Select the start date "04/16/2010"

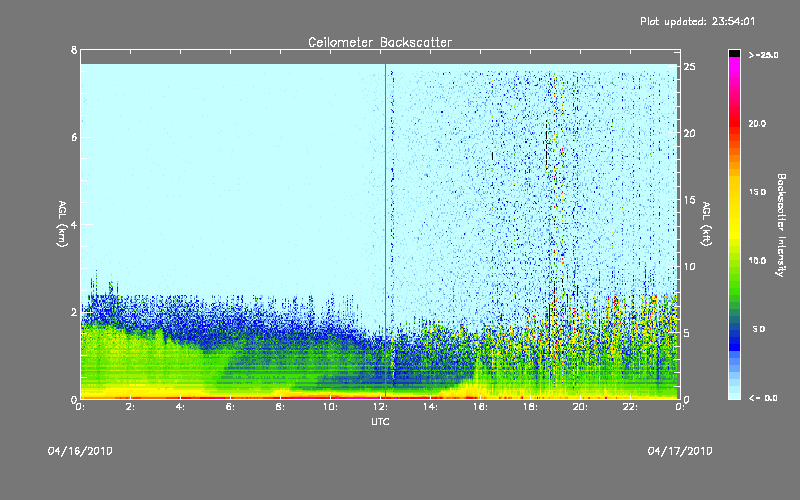coord(80,451)
